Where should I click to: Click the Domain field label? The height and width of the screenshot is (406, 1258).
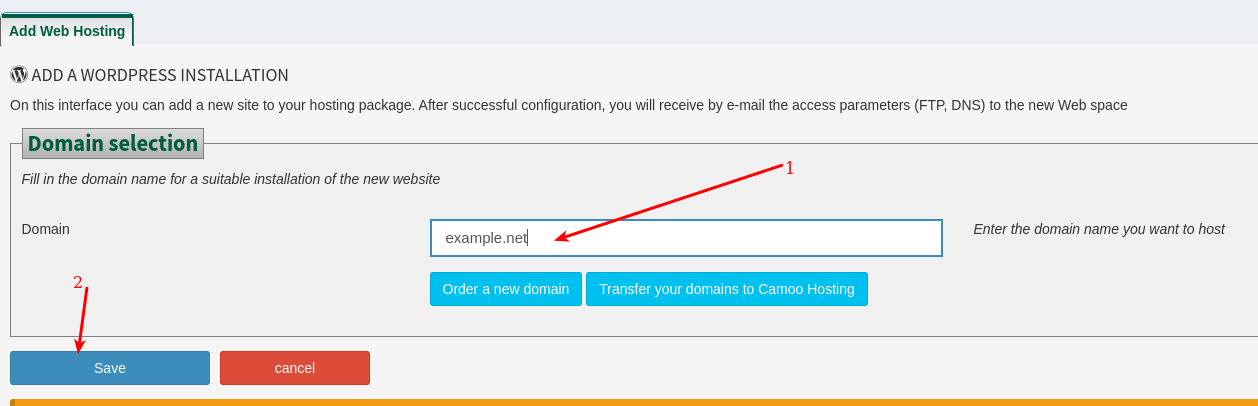(x=46, y=229)
